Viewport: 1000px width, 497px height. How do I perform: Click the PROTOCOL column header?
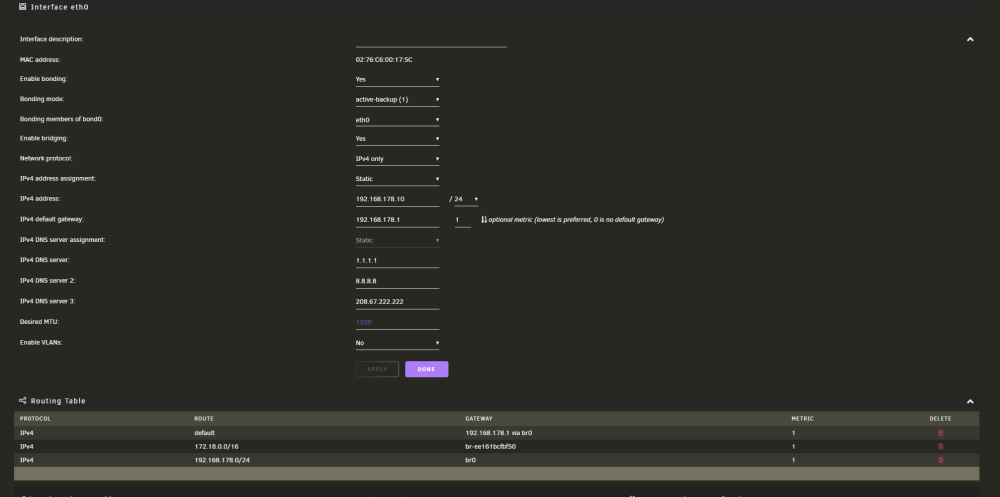(35, 419)
